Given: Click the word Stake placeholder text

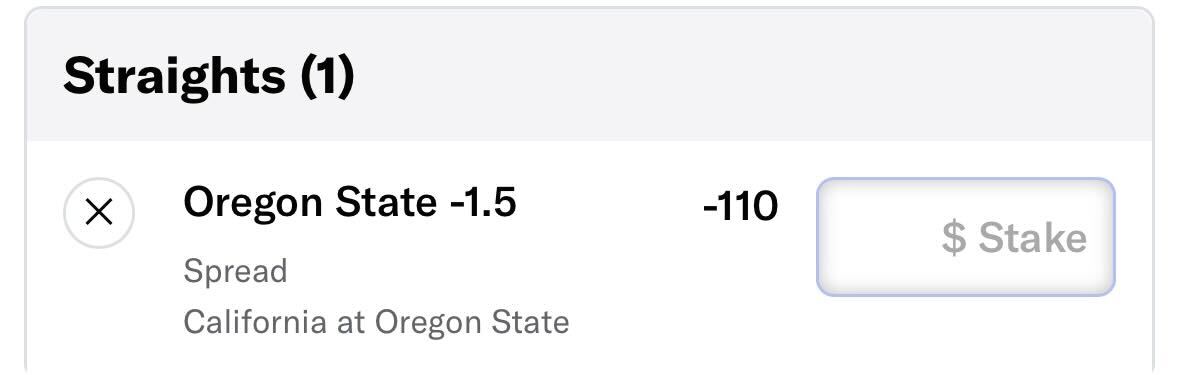Looking at the screenshot, I should (x=1032, y=238).
